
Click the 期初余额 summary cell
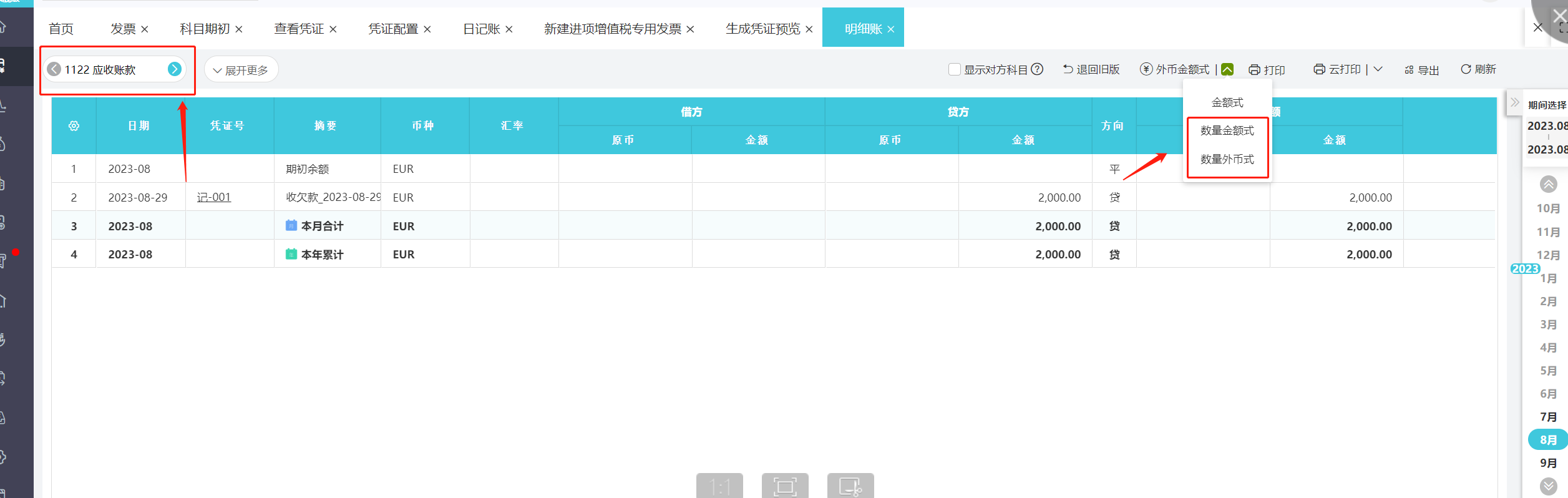click(327, 168)
